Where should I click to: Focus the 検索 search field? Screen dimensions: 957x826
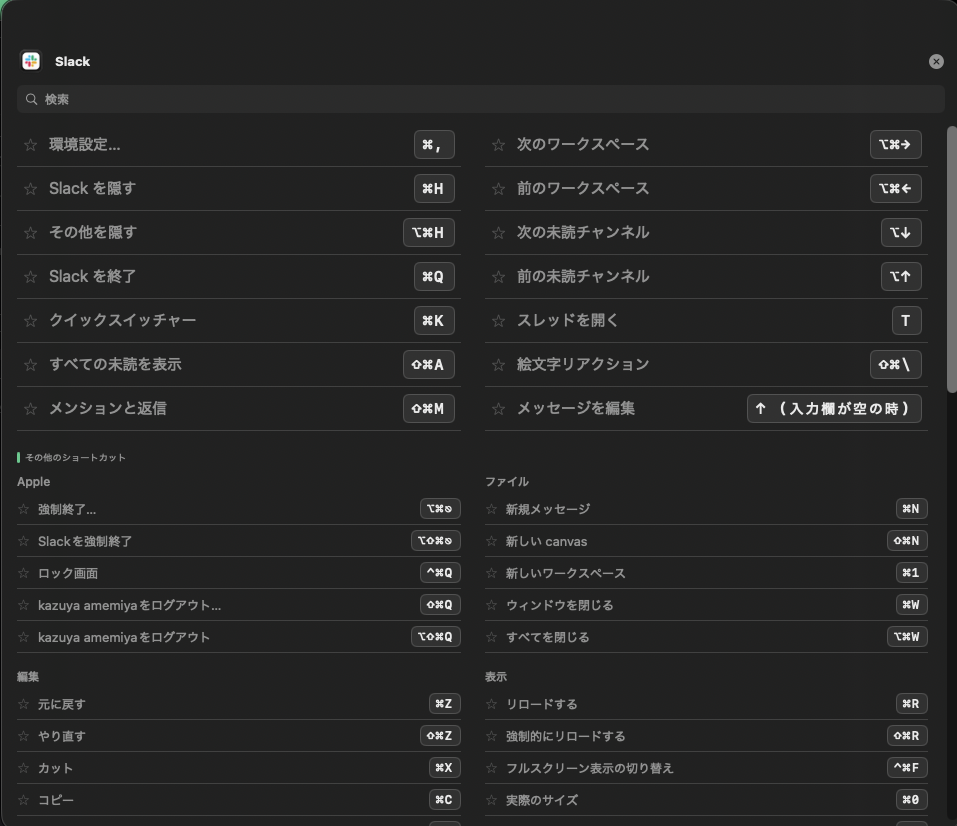point(480,99)
